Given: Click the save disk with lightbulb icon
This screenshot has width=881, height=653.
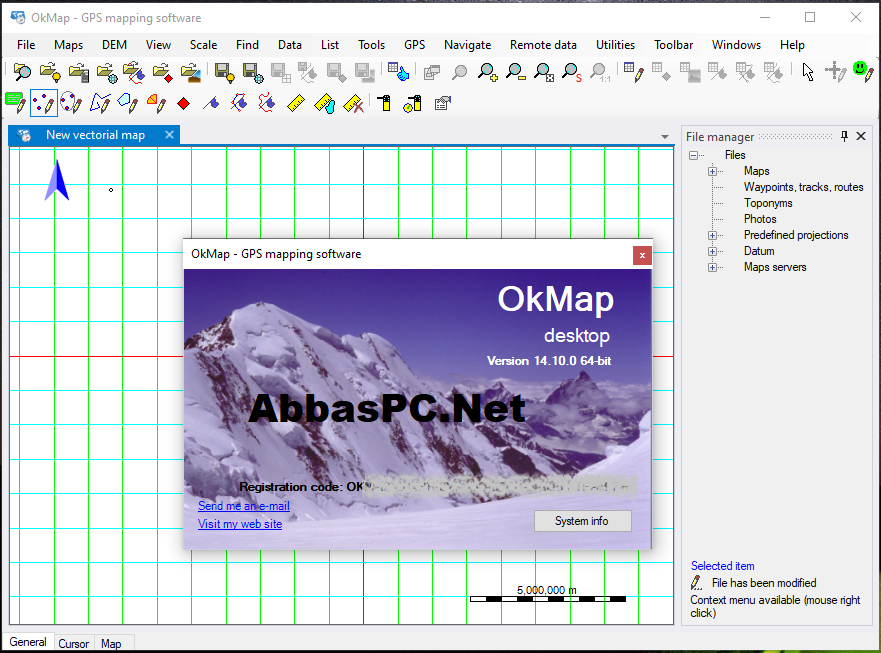Looking at the screenshot, I should click(x=224, y=72).
